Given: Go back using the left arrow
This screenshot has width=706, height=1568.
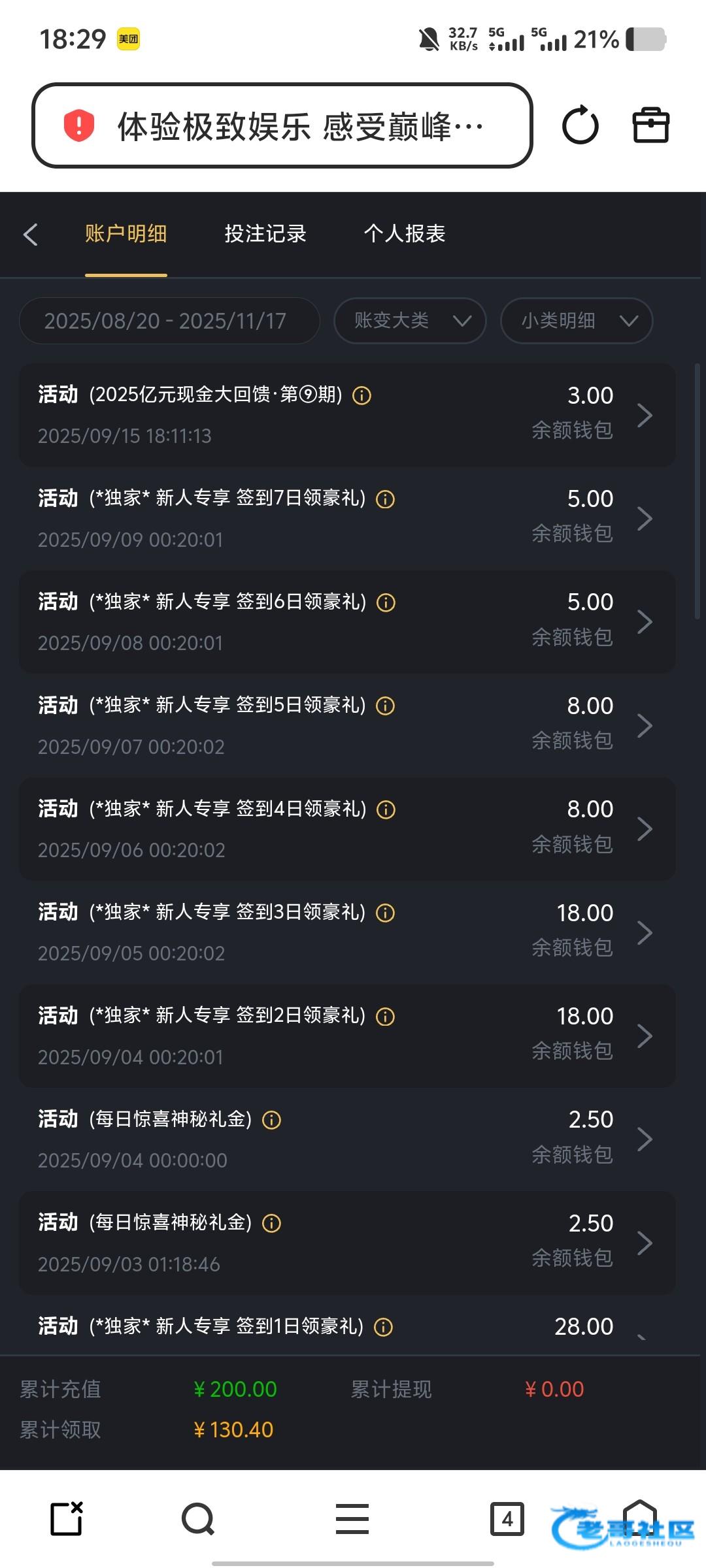Looking at the screenshot, I should (31, 235).
